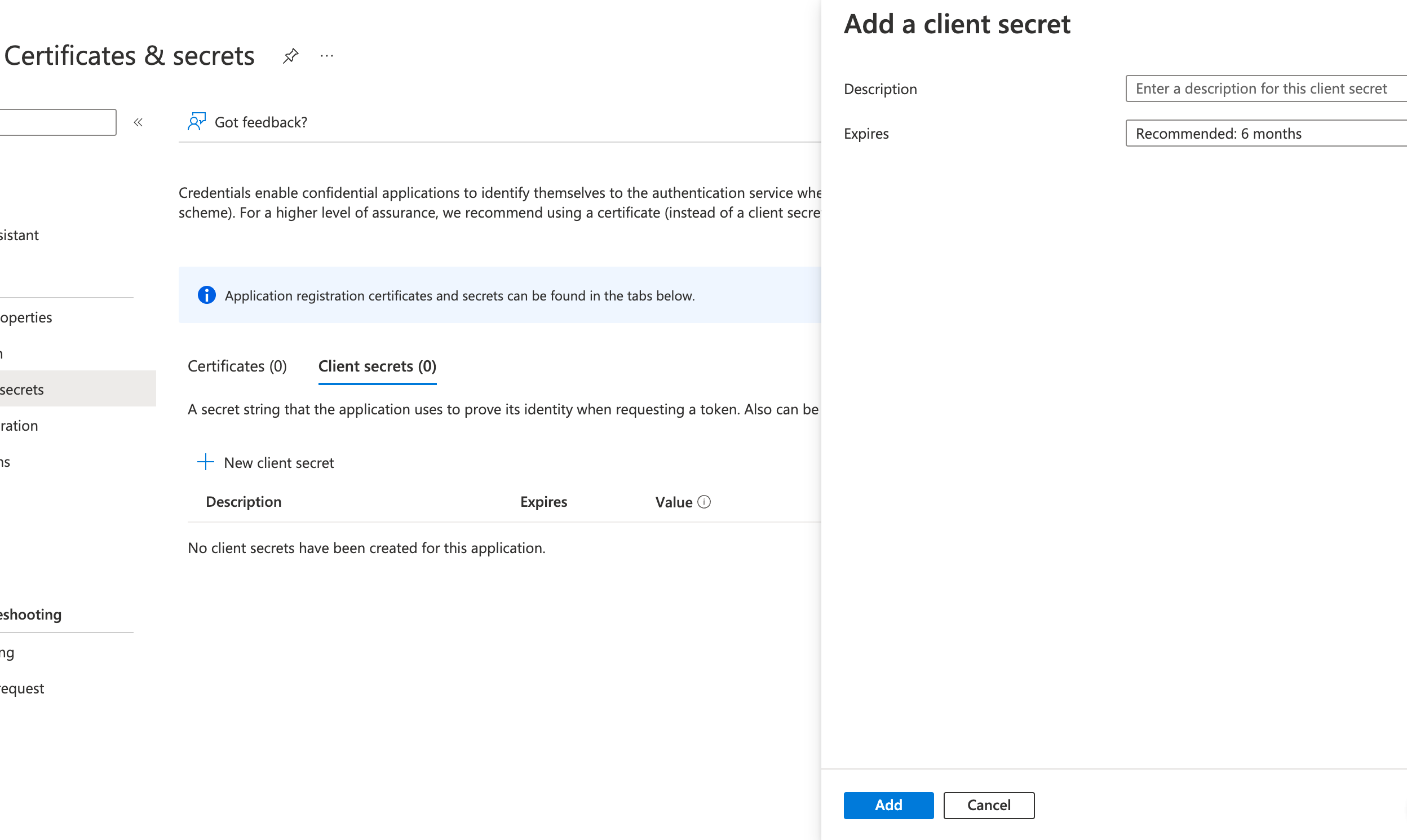Click the user feedback avatar icon

(198, 121)
